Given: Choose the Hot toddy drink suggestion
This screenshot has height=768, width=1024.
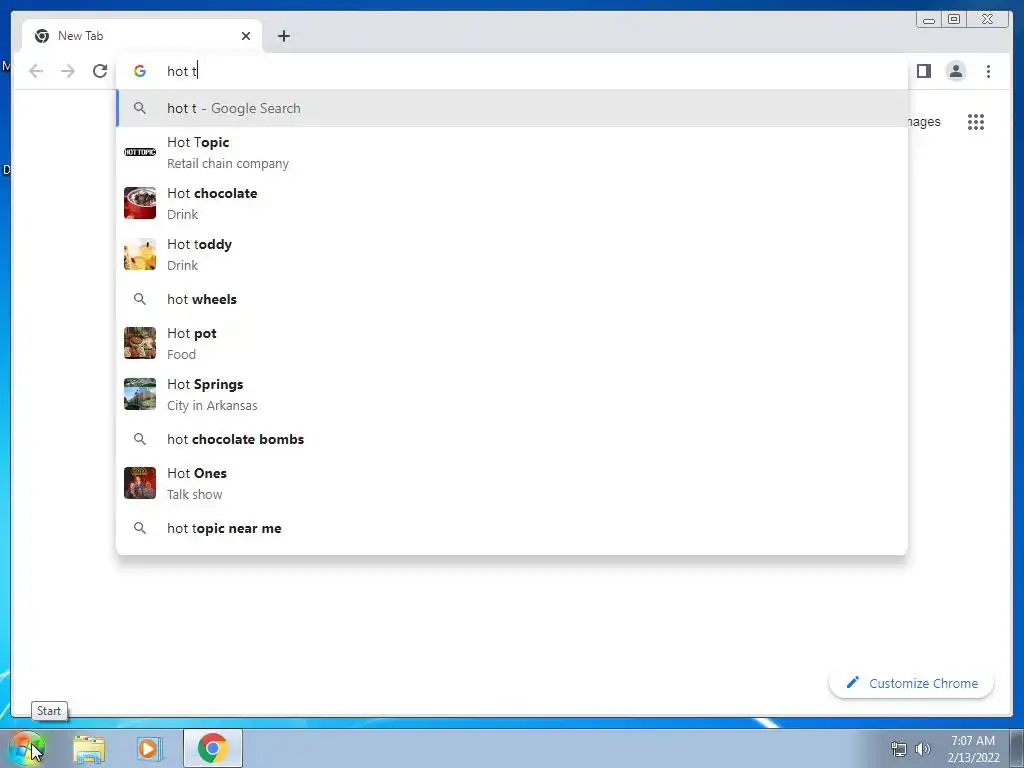Looking at the screenshot, I should [x=512, y=254].
